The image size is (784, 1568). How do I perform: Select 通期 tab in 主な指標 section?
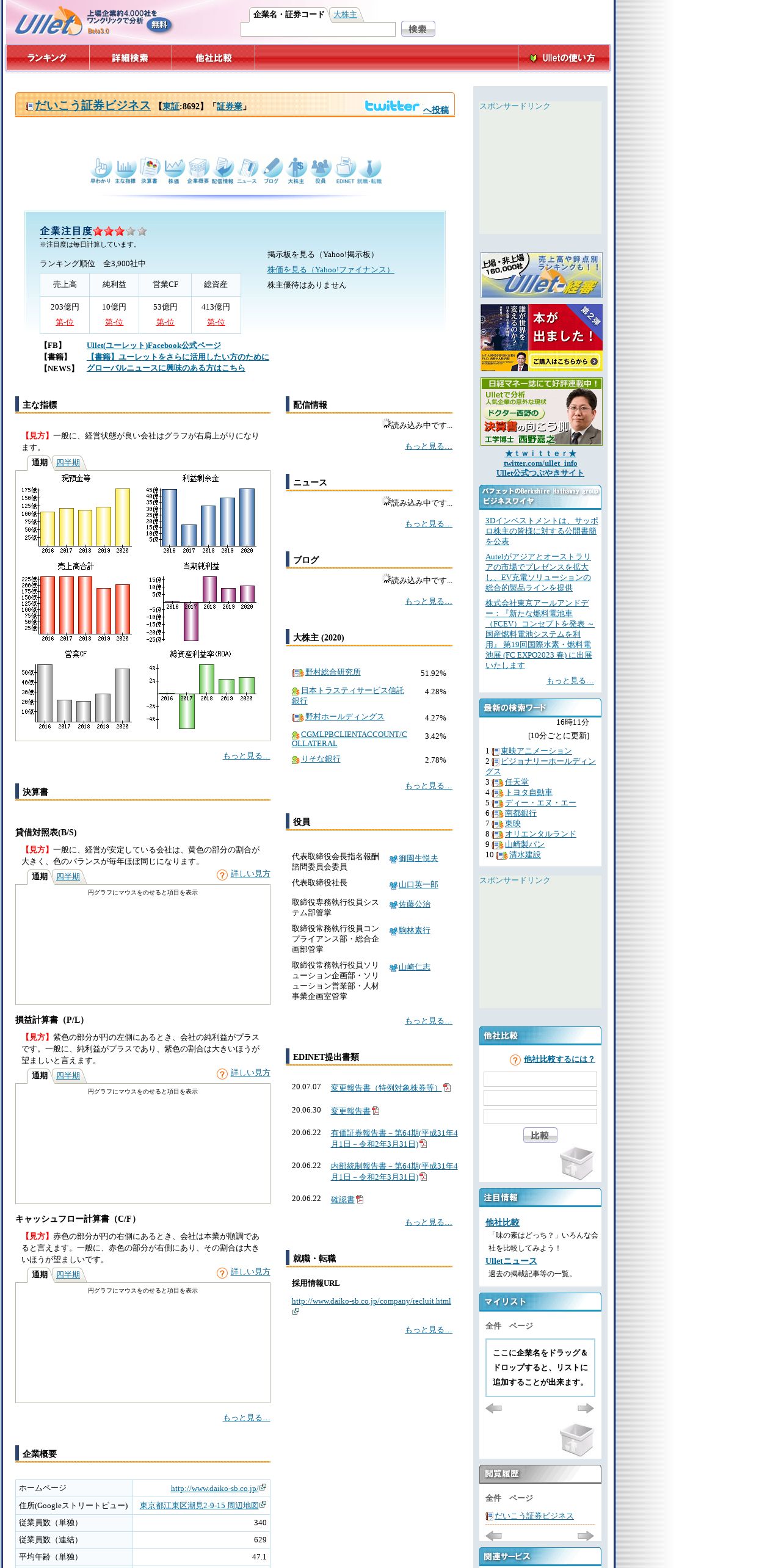point(40,463)
